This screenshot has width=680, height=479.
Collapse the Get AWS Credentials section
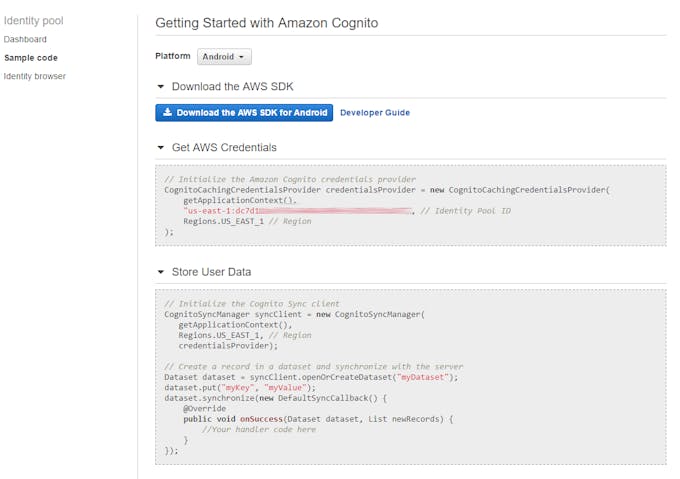pyautogui.click(x=160, y=148)
